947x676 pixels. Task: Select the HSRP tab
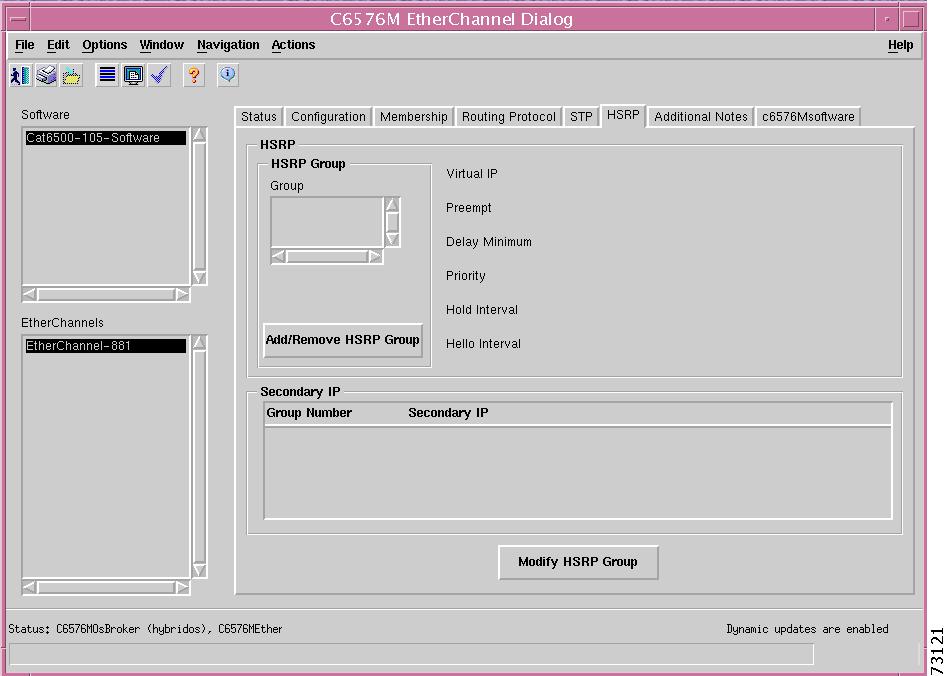click(623, 115)
